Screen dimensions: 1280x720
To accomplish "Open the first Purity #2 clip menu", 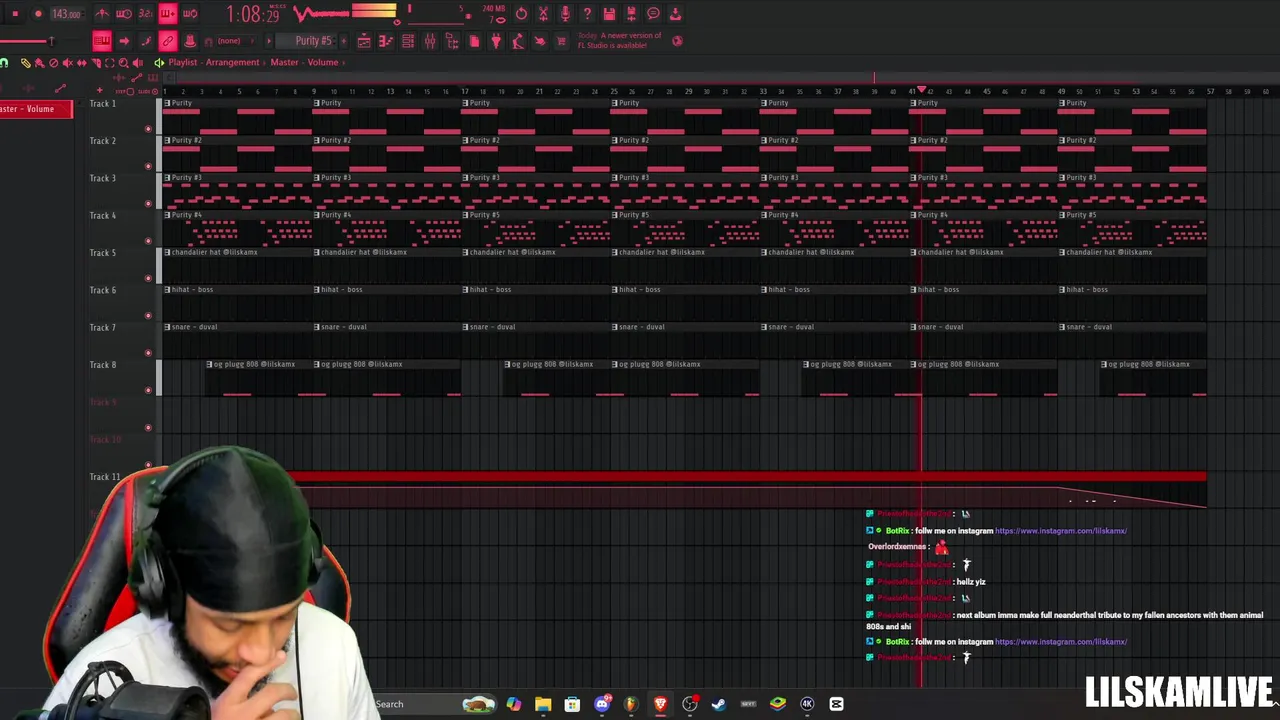I will (167, 140).
